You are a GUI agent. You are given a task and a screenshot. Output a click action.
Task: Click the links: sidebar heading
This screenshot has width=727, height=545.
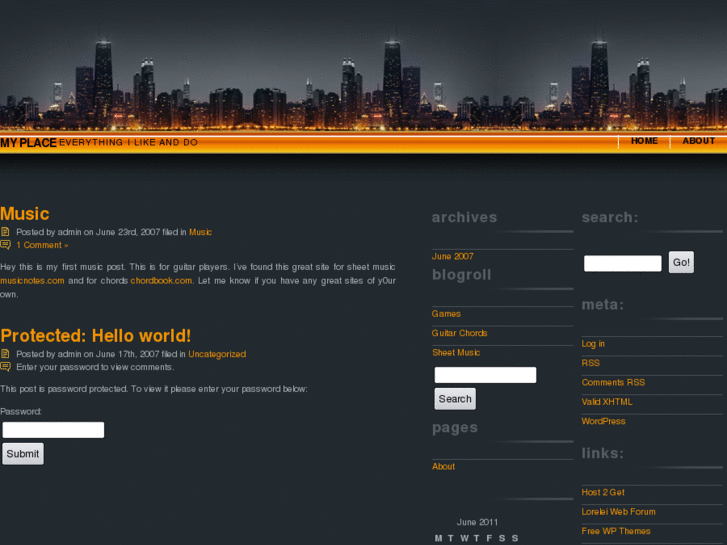[602, 453]
